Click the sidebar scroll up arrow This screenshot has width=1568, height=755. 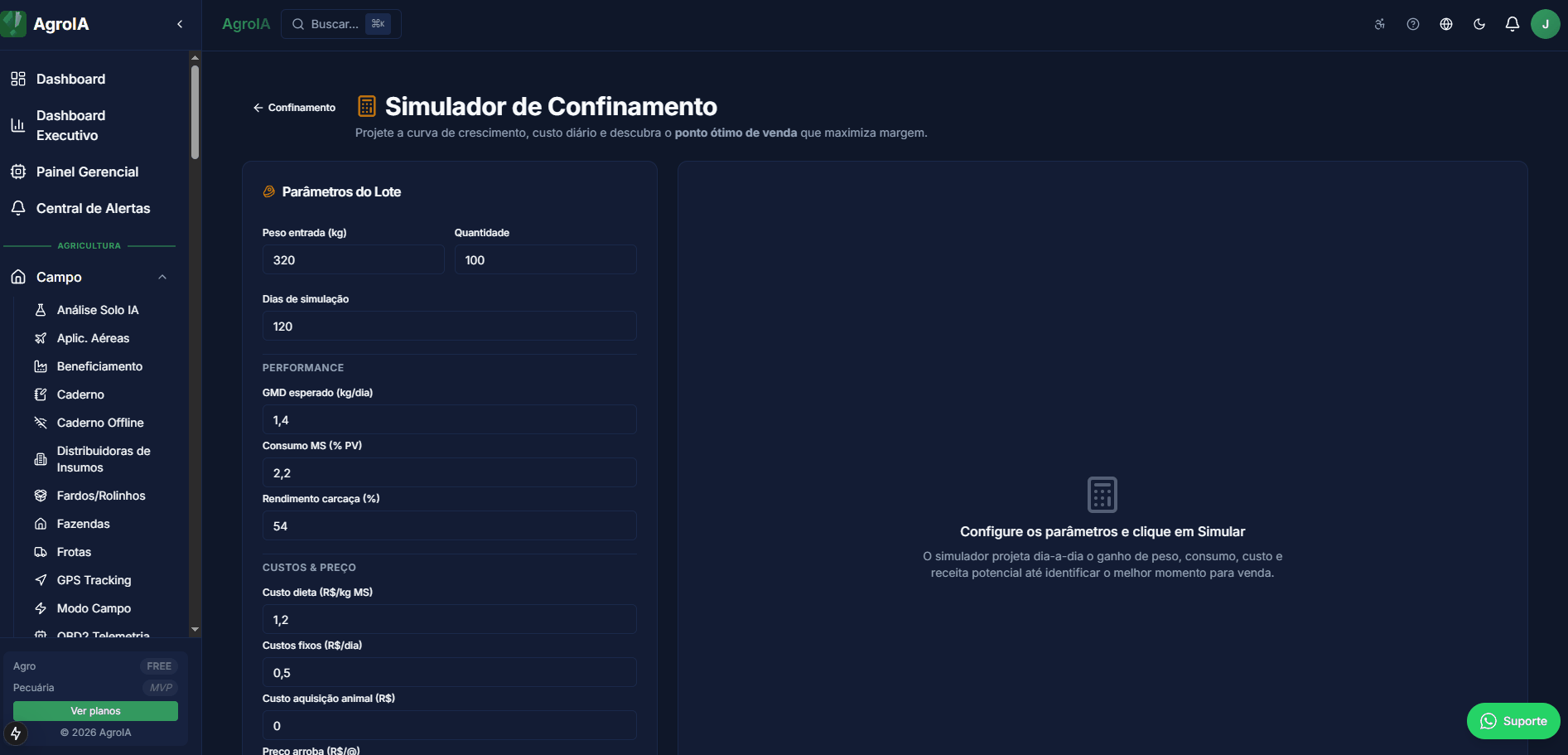tap(195, 58)
